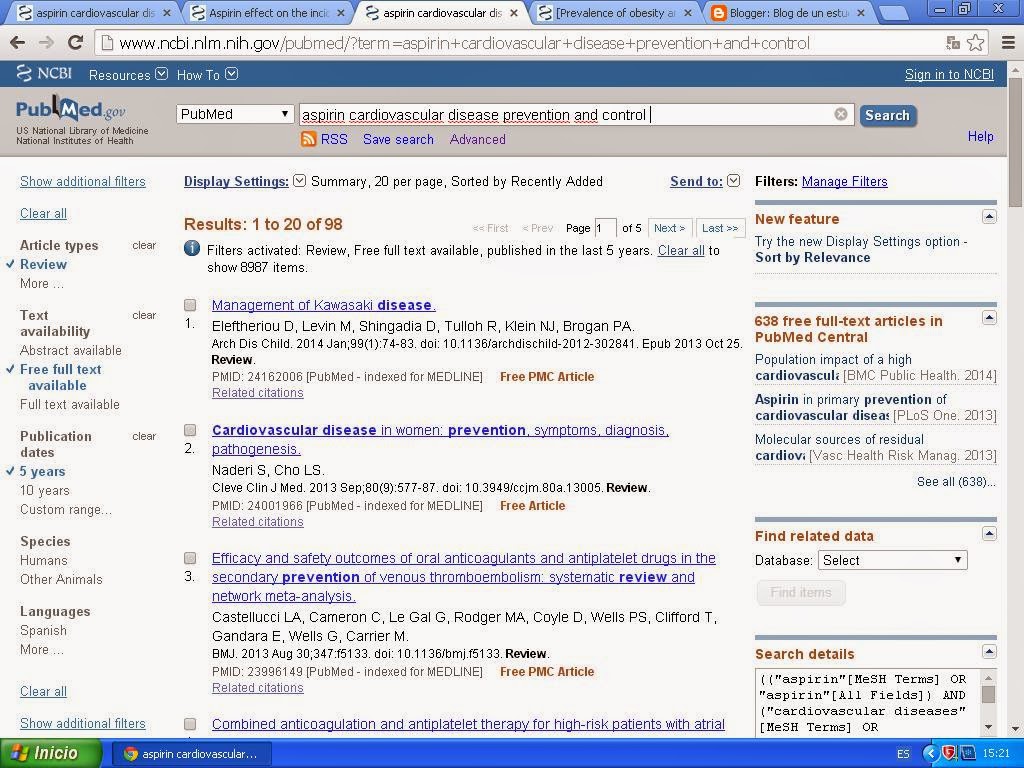Click the NCBI logo

point(44,73)
